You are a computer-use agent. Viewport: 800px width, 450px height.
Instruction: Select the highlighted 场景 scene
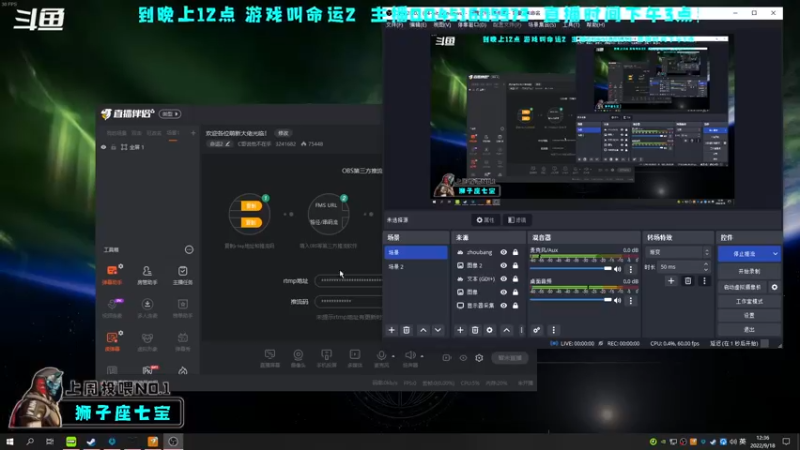click(x=416, y=252)
